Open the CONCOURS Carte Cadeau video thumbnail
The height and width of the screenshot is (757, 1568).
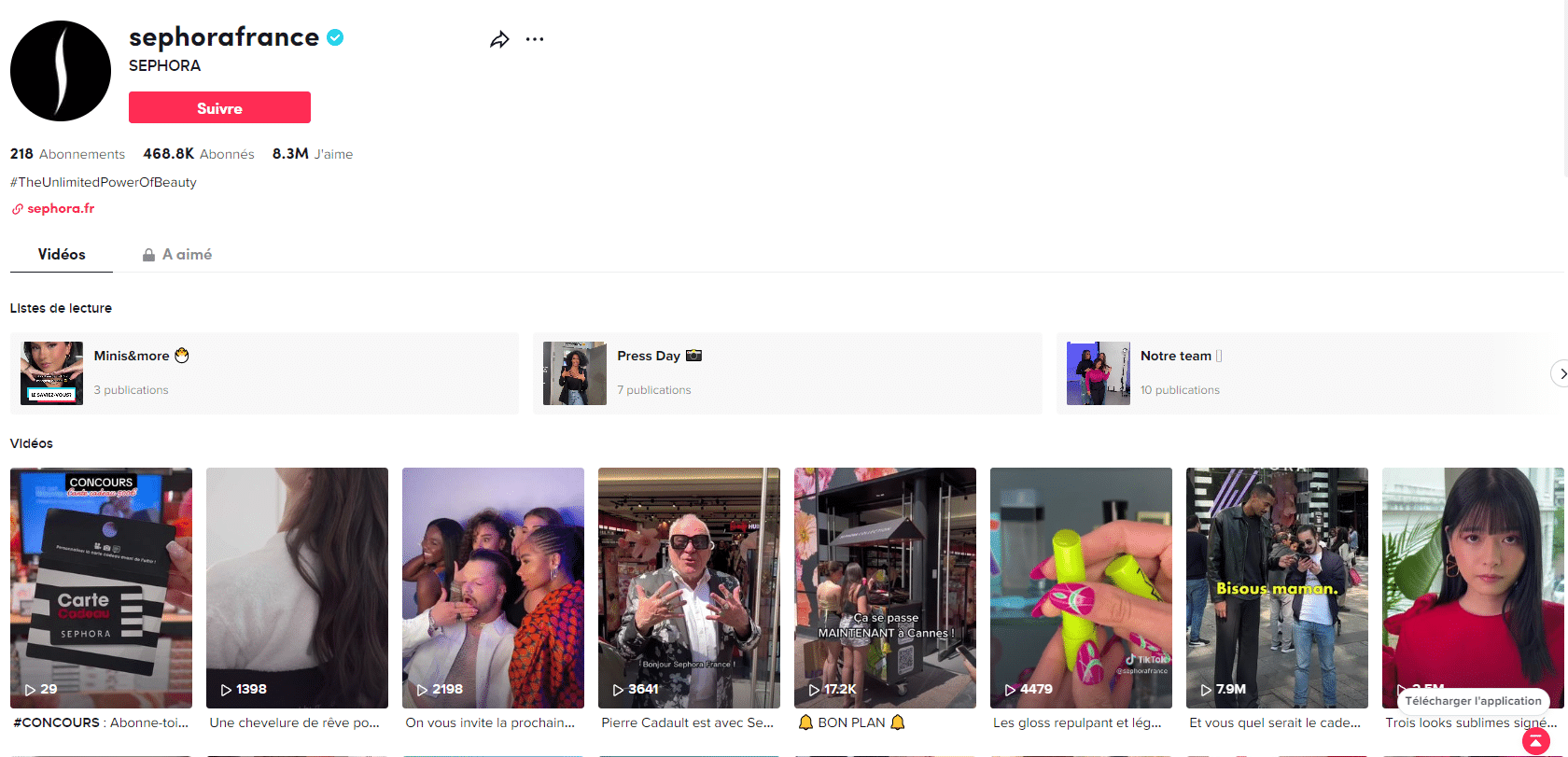click(x=101, y=588)
